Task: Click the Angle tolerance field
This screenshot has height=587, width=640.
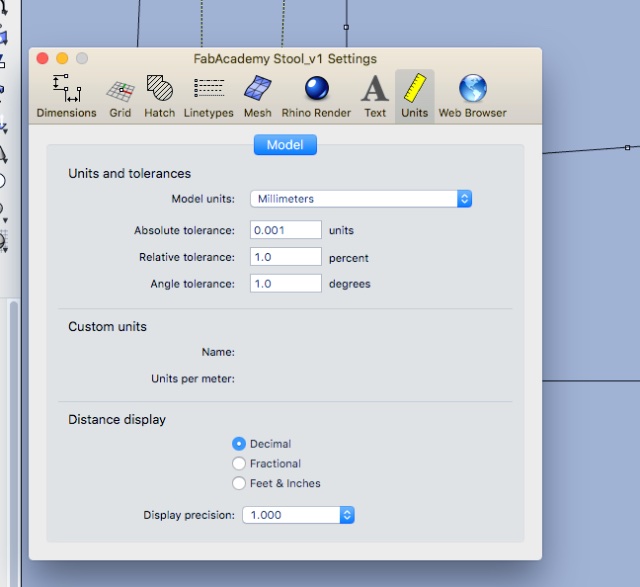Action: coord(286,283)
